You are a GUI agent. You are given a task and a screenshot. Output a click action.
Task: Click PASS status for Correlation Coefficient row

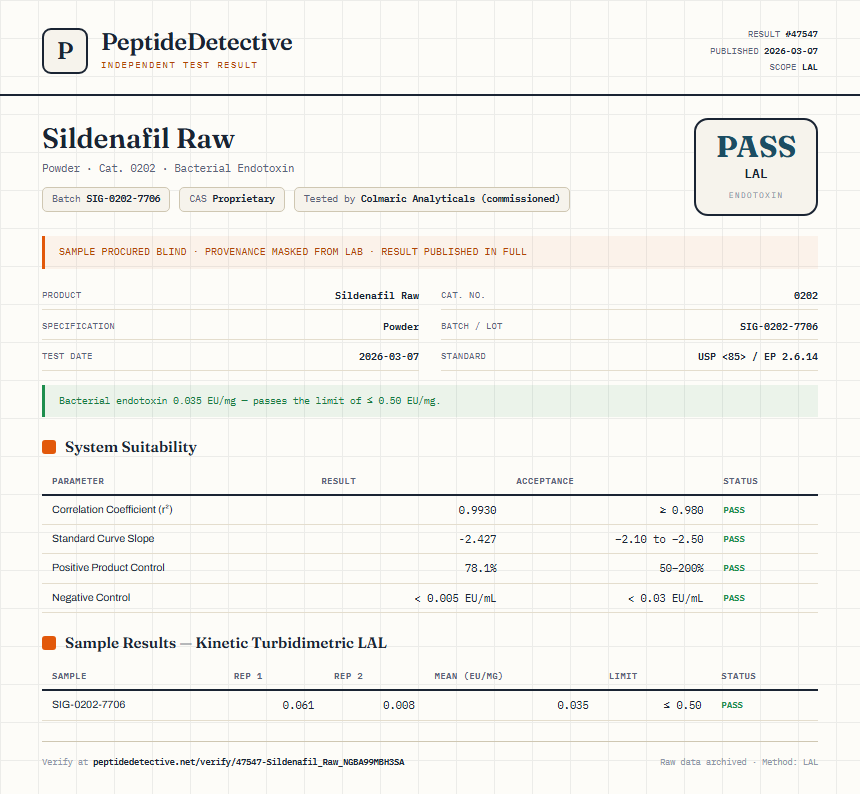click(x=734, y=510)
